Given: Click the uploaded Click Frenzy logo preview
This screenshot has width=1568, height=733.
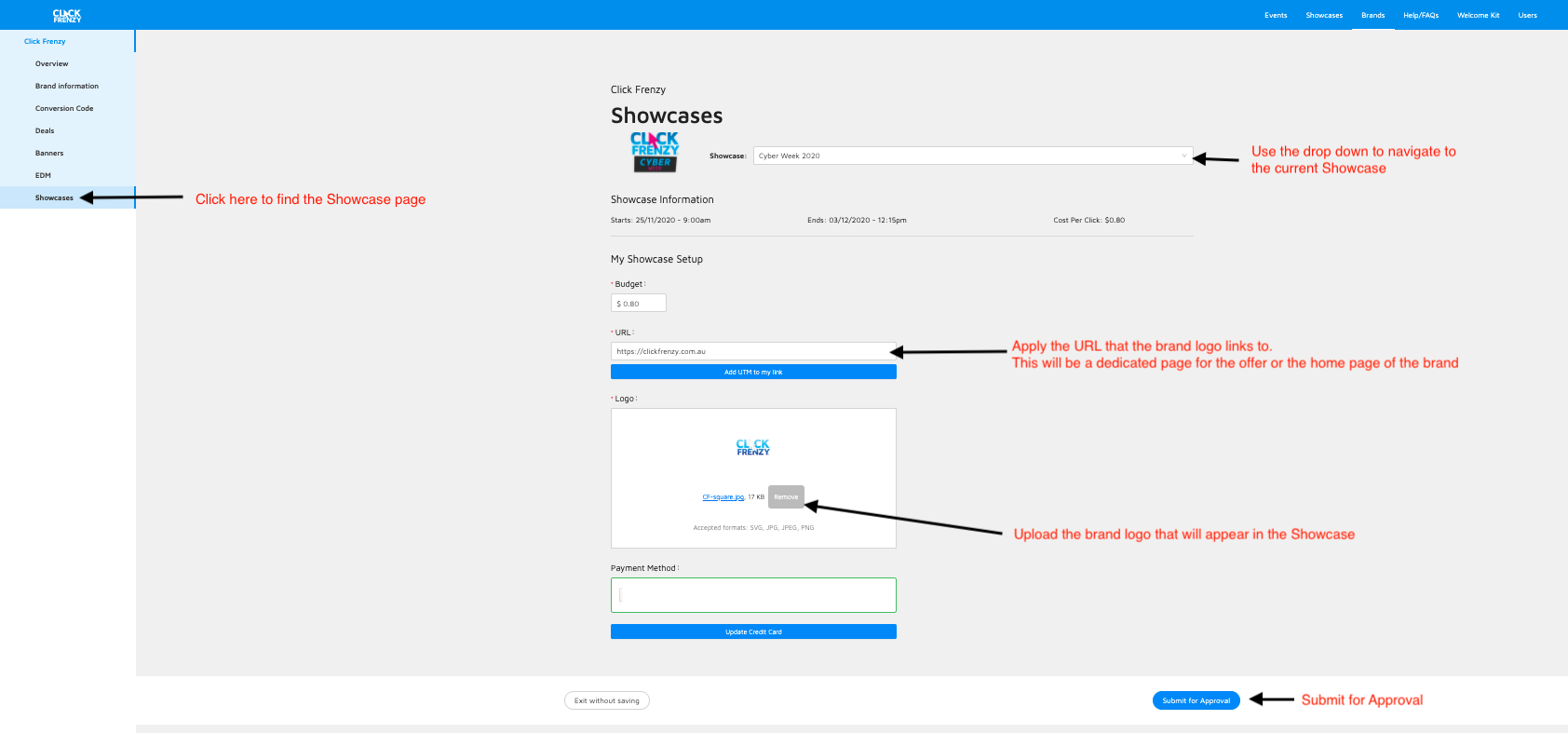Looking at the screenshot, I should click(753, 447).
